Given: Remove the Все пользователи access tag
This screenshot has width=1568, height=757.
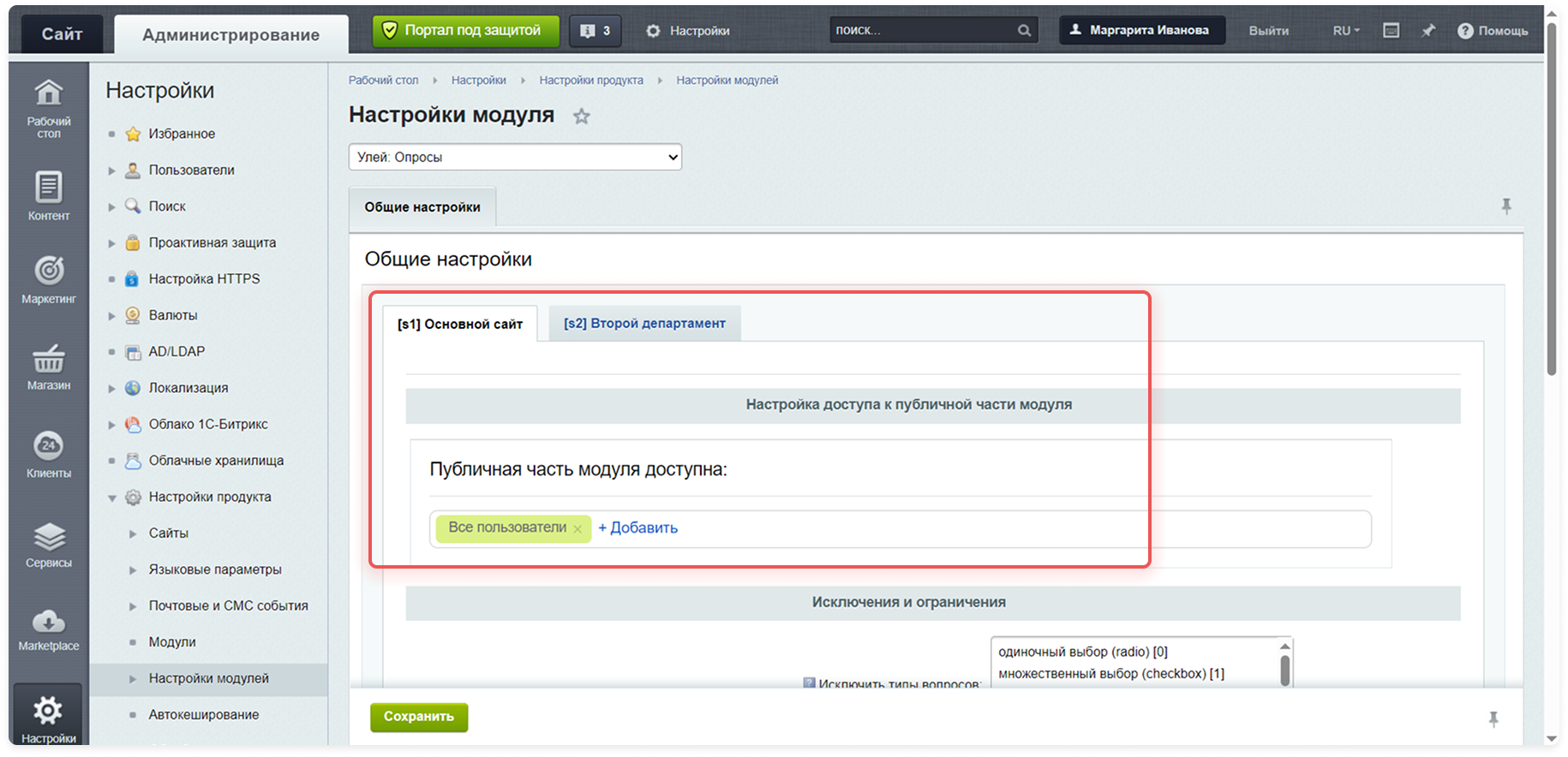Looking at the screenshot, I should coord(578,529).
